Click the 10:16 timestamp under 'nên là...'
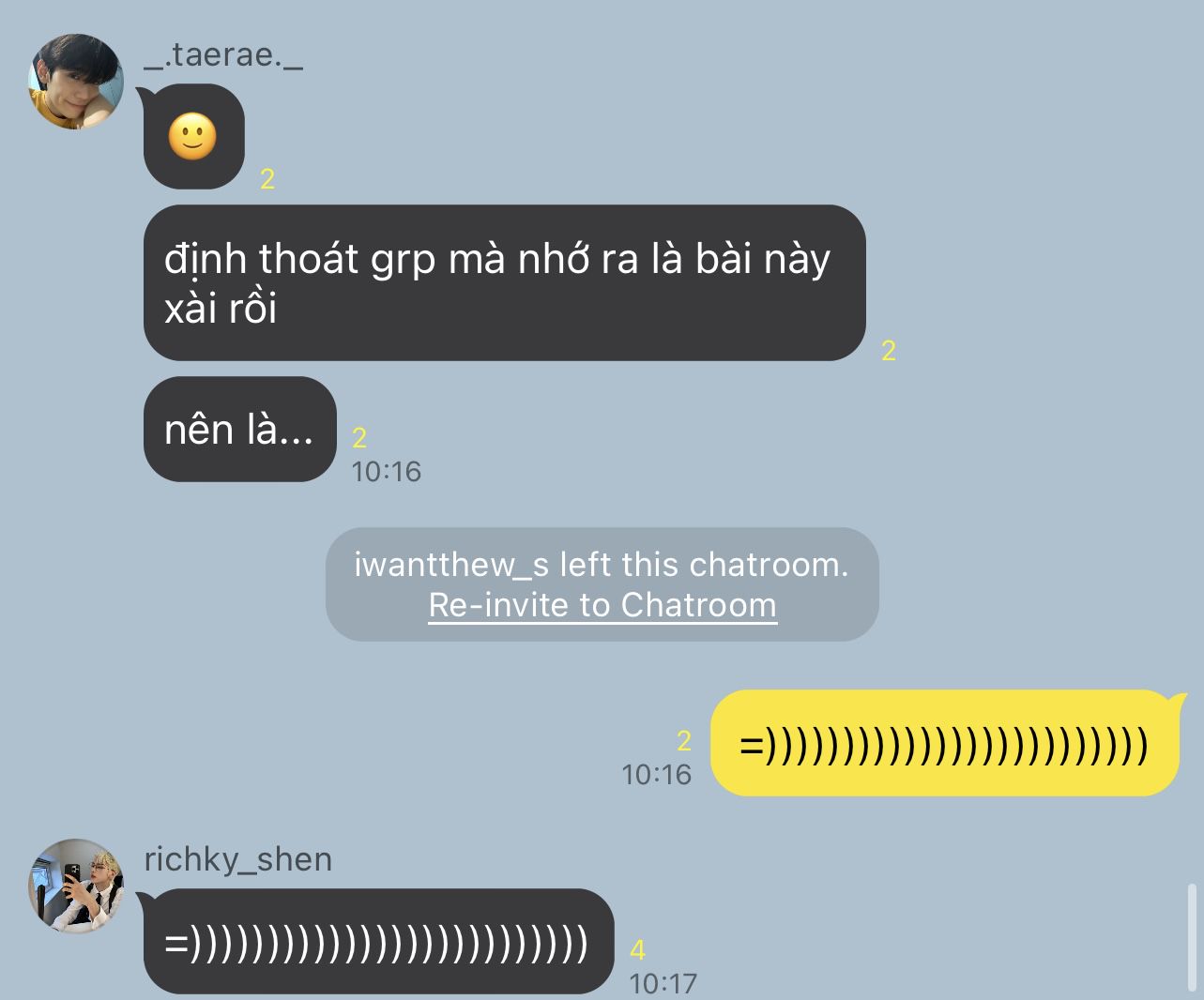This screenshot has width=1204, height=1000. (386, 471)
